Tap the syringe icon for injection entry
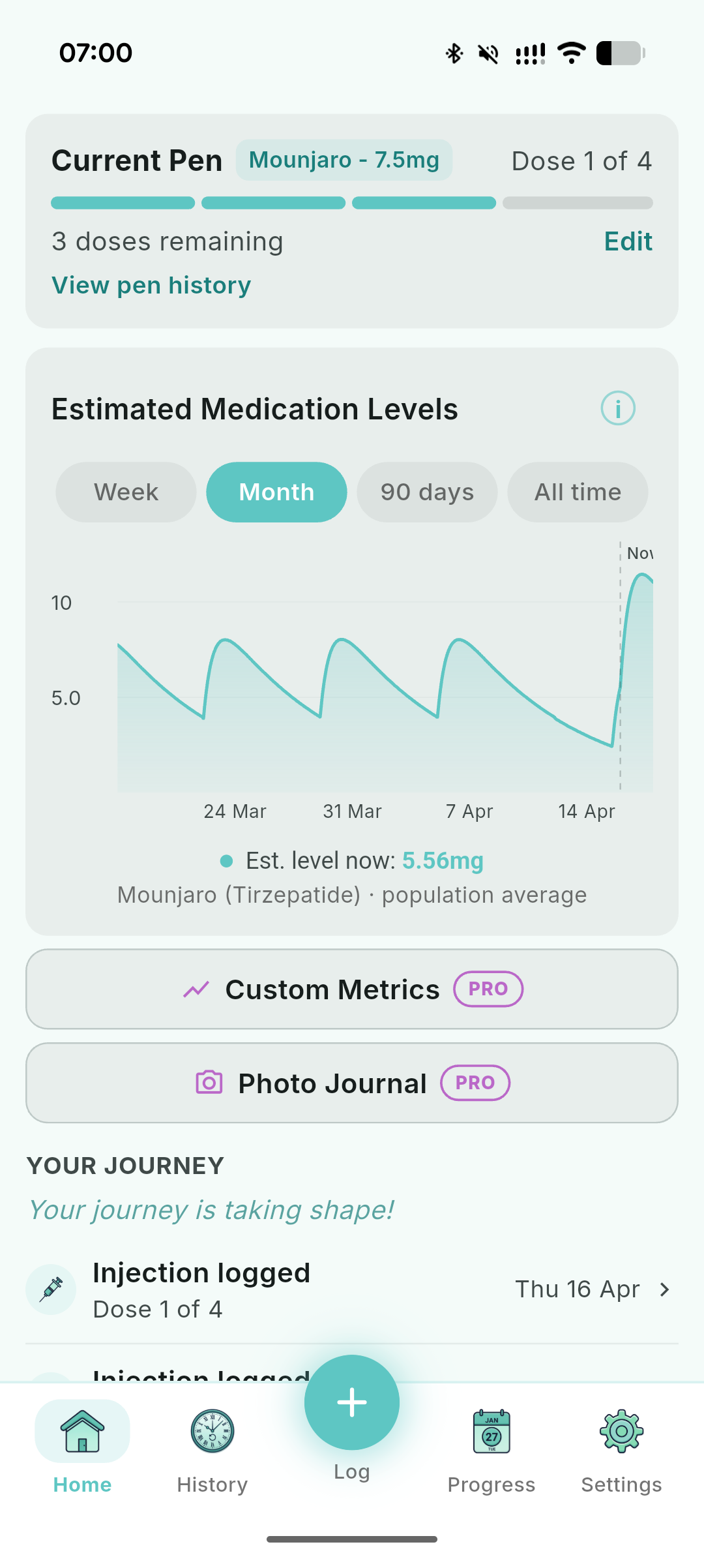This screenshot has height=1568, width=704. click(51, 1289)
